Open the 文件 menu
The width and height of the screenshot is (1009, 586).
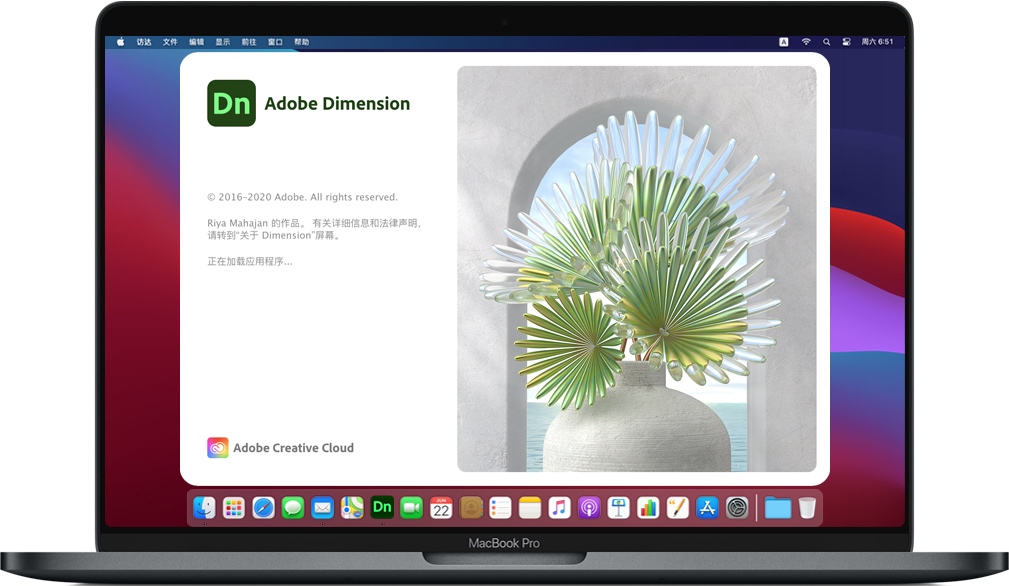click(170, 42)
